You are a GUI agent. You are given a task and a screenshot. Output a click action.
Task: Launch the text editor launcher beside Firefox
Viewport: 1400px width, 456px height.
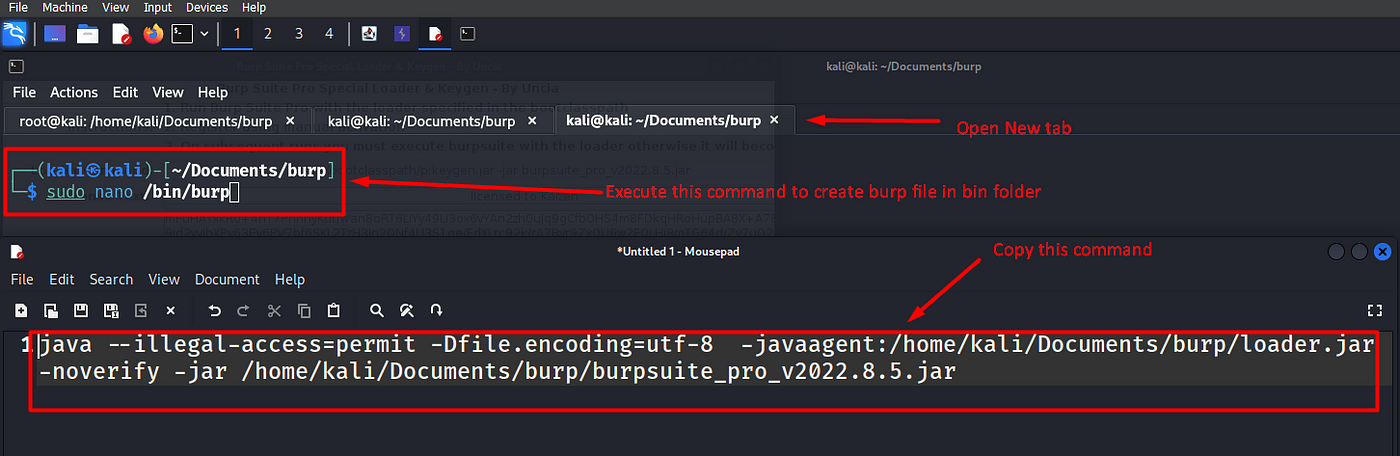tap(120, 34)
